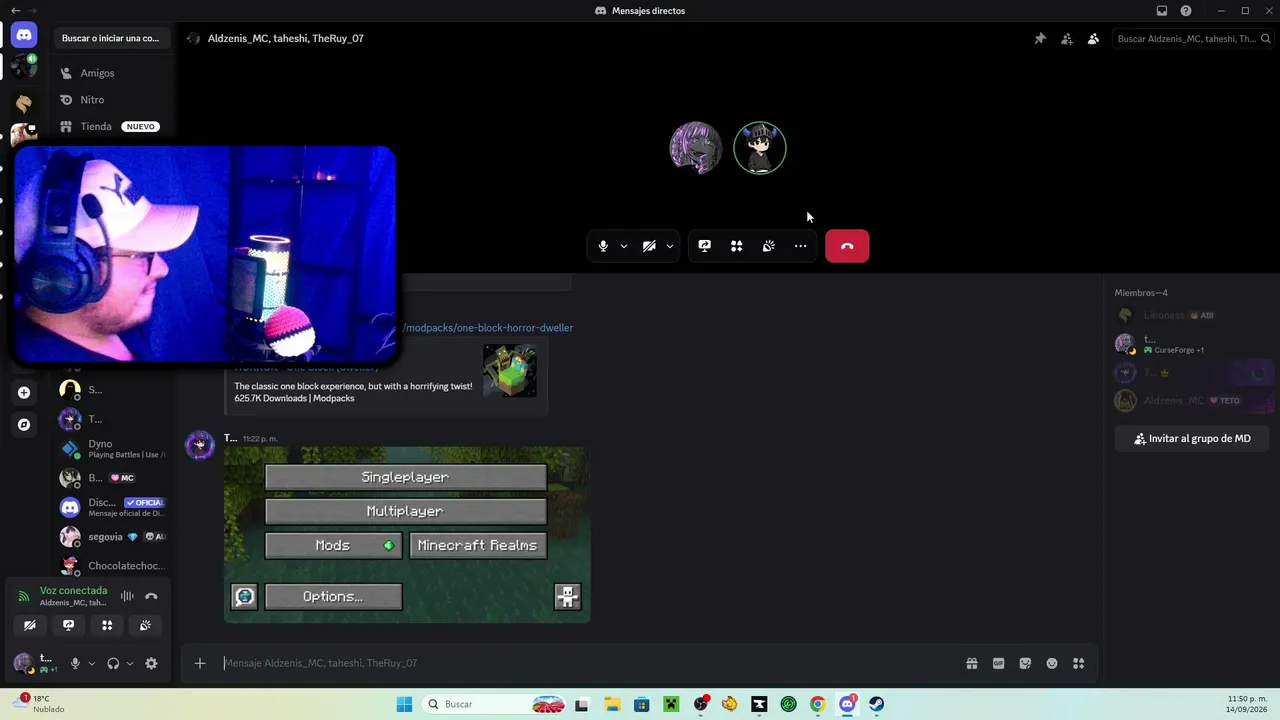The height and width of the screenshot is (720, 1280).
Task: Expand input device options in user panel
Action: click(x=91, y=663)
